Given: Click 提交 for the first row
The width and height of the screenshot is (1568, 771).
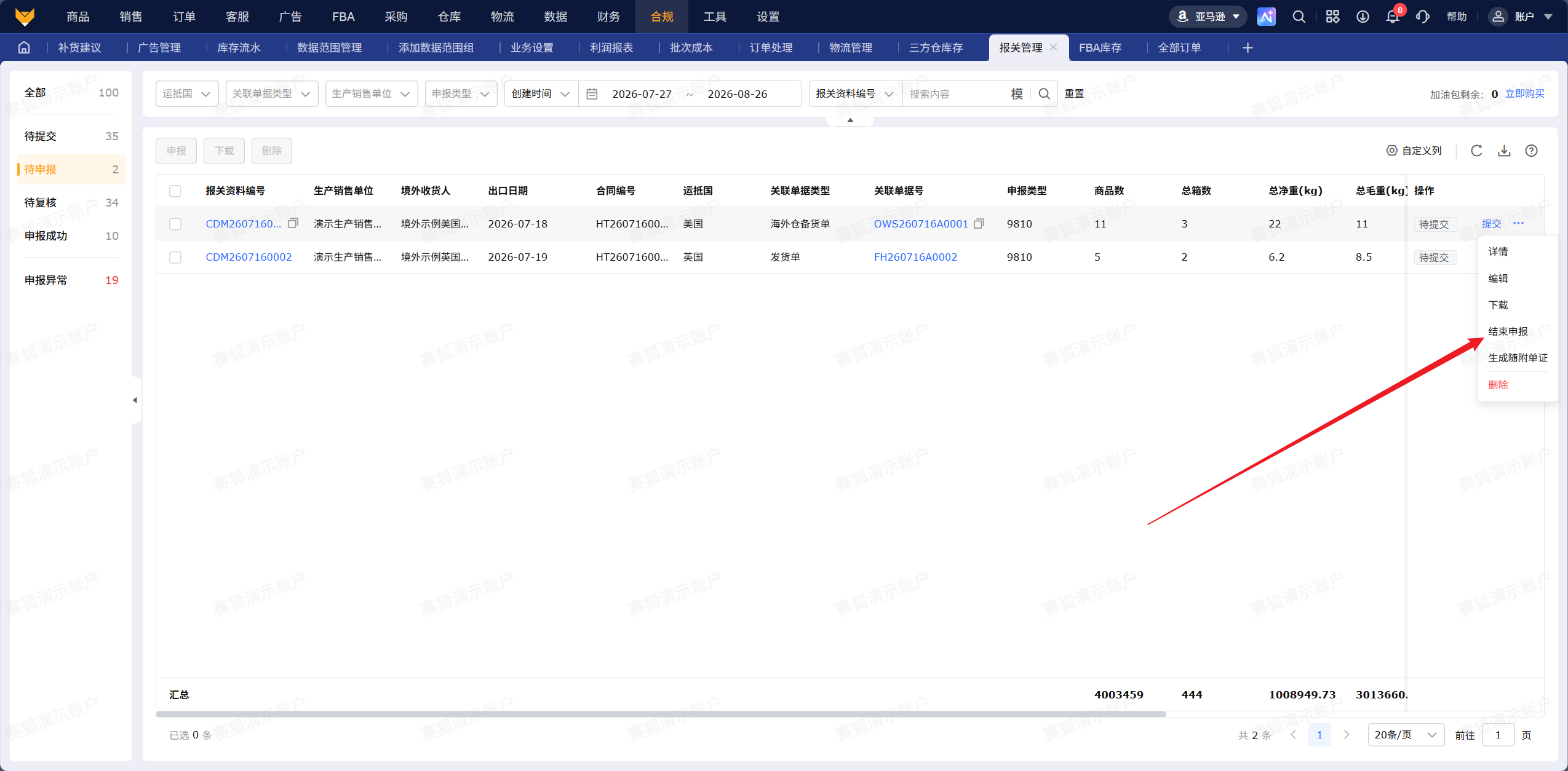Looking at the screenshot, I should tap(1491, 224).
